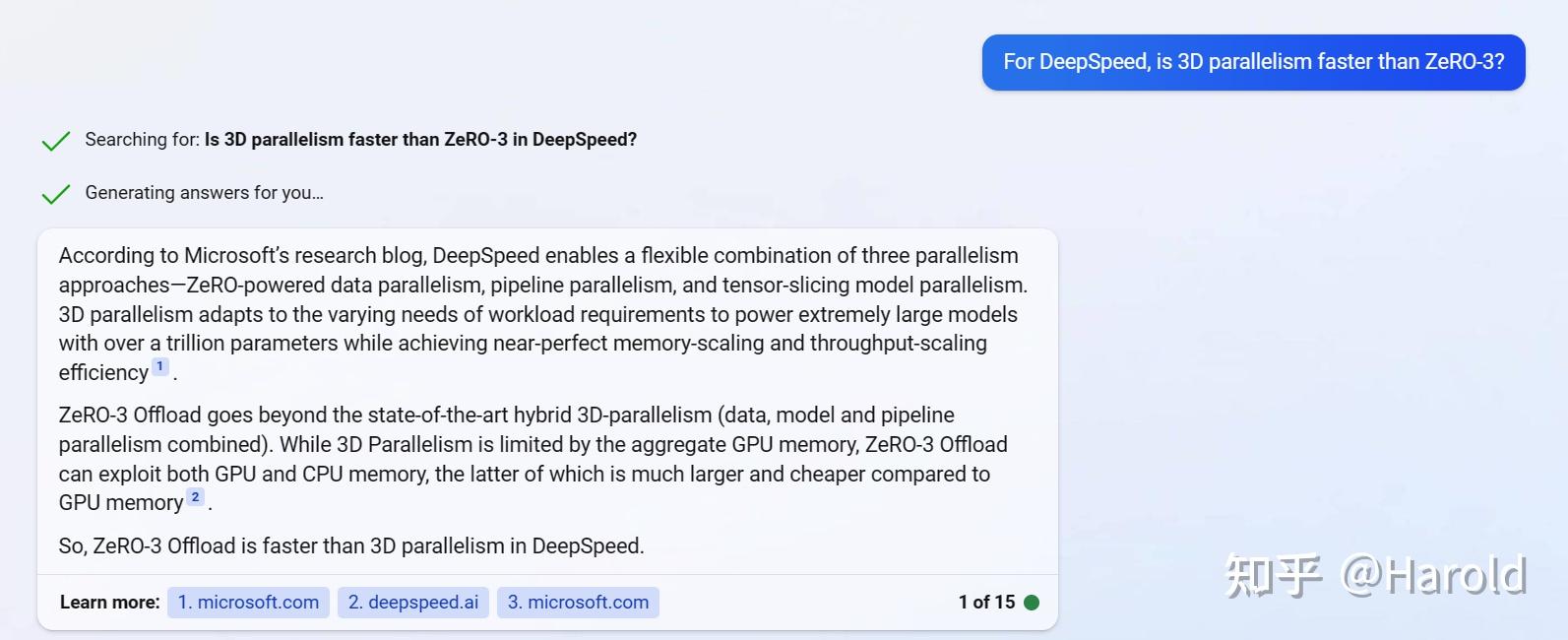Click the "3" badge on the second microsoft.com chip
The height and width of the screenshot is (640, 1568).
coord(513,602)
